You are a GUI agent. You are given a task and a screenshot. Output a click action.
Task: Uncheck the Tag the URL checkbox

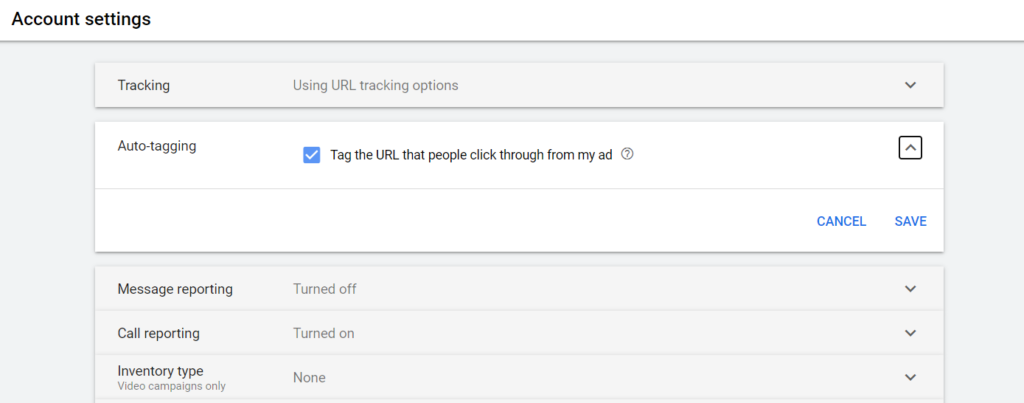click(x=311, y=155)
